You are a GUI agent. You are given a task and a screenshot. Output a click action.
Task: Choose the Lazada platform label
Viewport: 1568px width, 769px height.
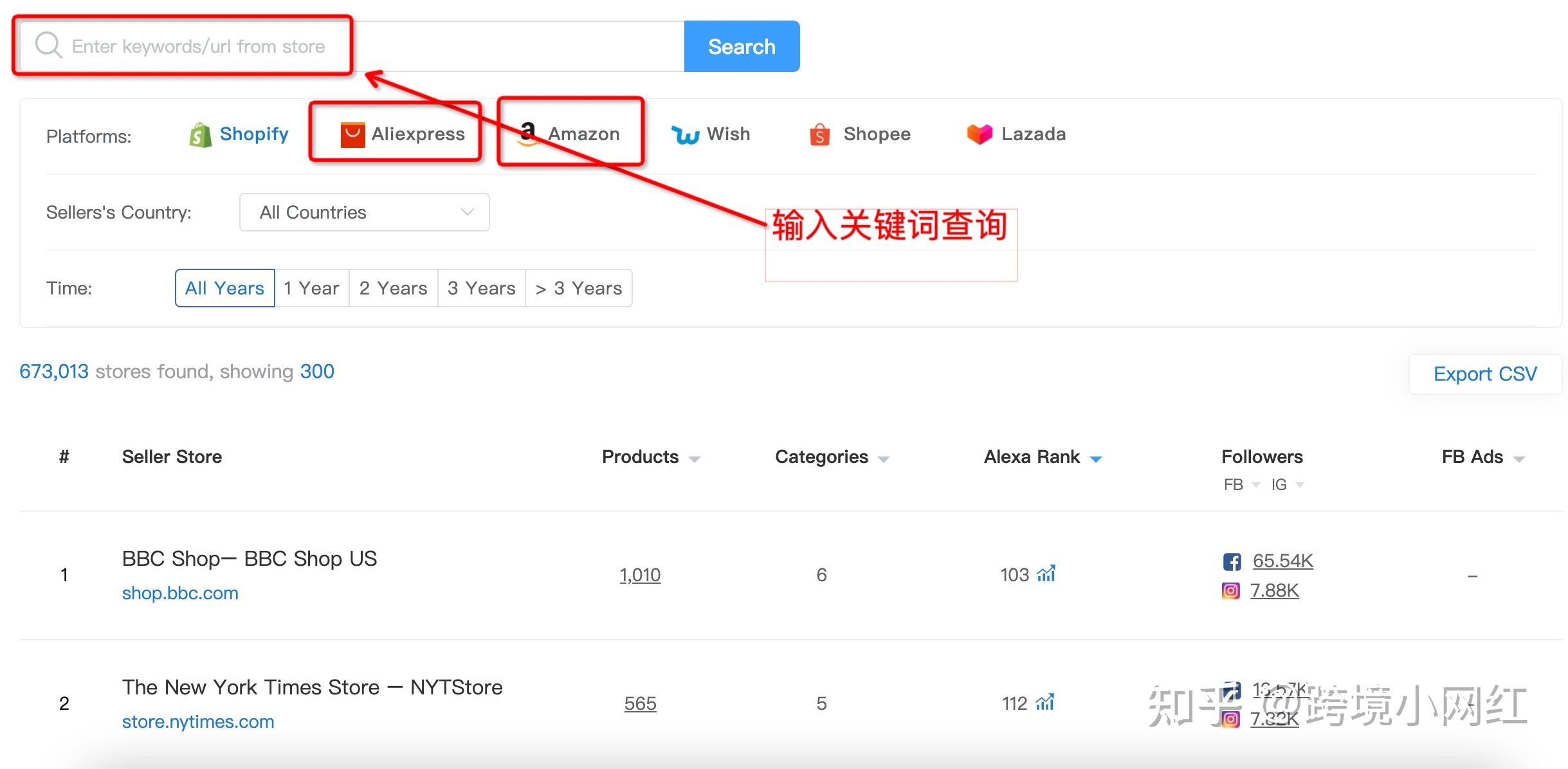pos(1034,134)
